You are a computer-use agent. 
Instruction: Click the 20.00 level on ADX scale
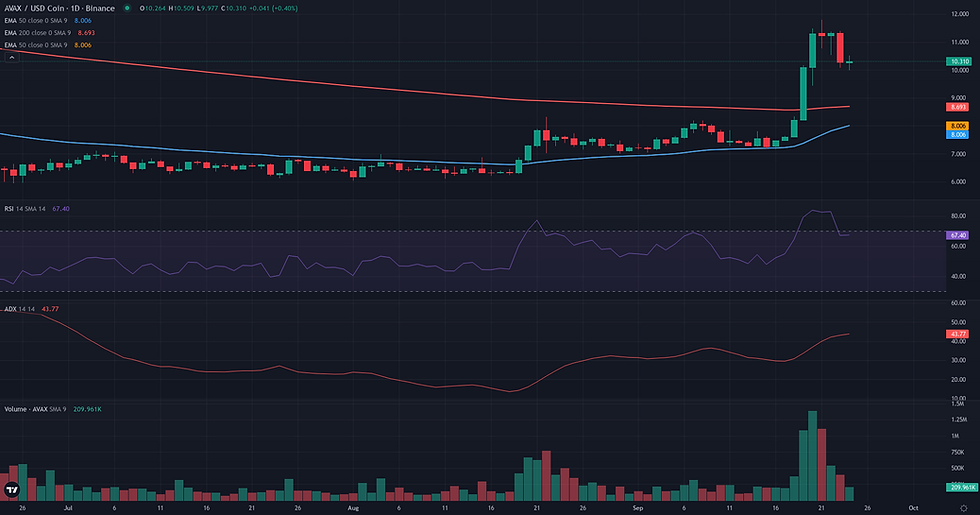(958, 379)
